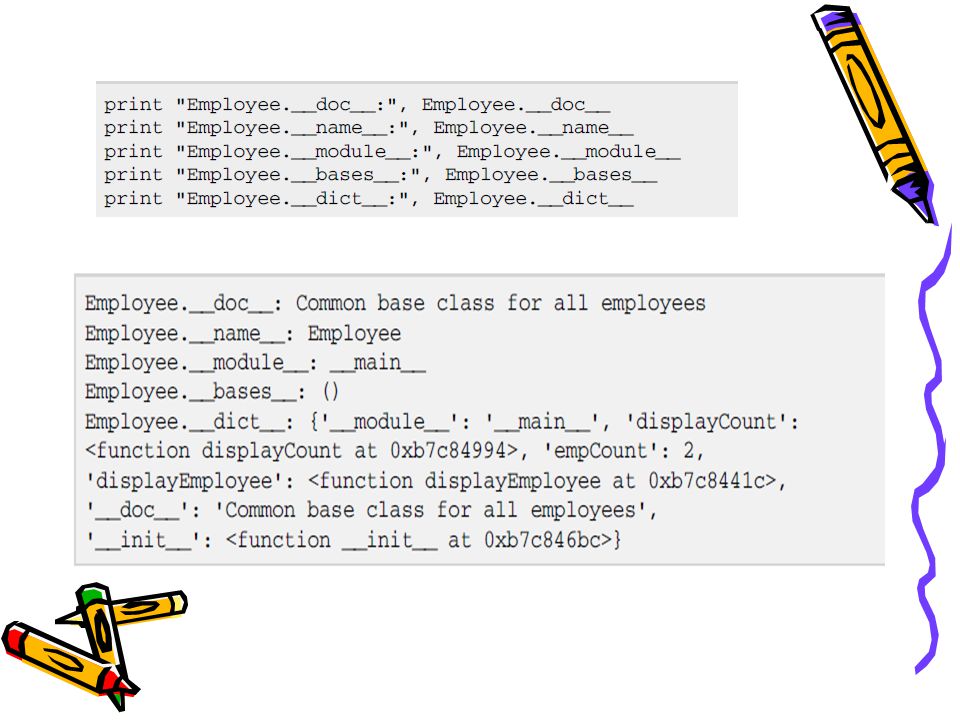Click the print Employee.__doc__ code line
The image size is (960, 720).
(x=356, y=105)
